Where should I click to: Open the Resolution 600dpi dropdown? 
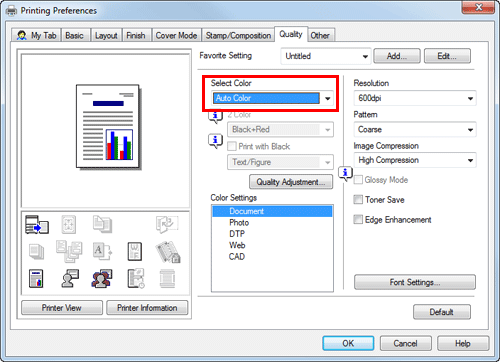point(415,98)
